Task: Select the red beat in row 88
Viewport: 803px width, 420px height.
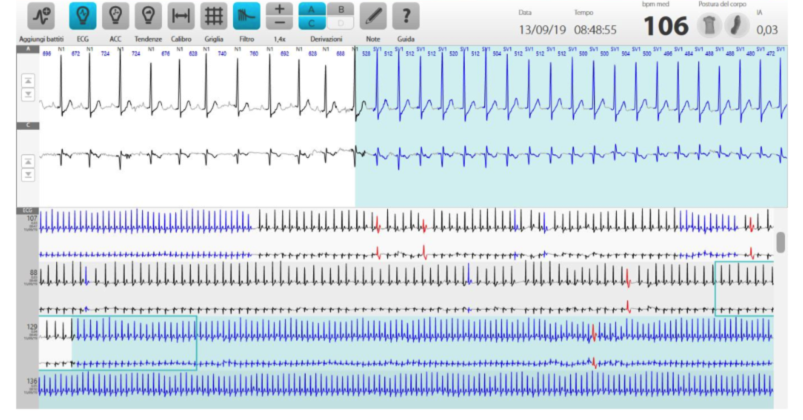Action: pyautogui.click(x=628, y=278)
